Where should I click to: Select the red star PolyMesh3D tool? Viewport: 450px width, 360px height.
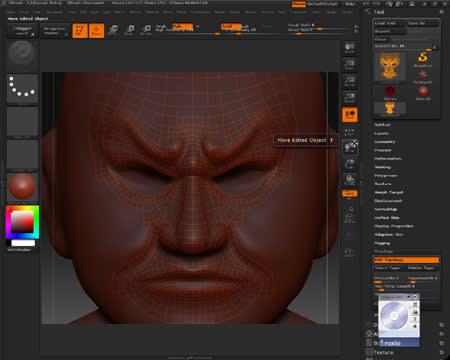423,76
